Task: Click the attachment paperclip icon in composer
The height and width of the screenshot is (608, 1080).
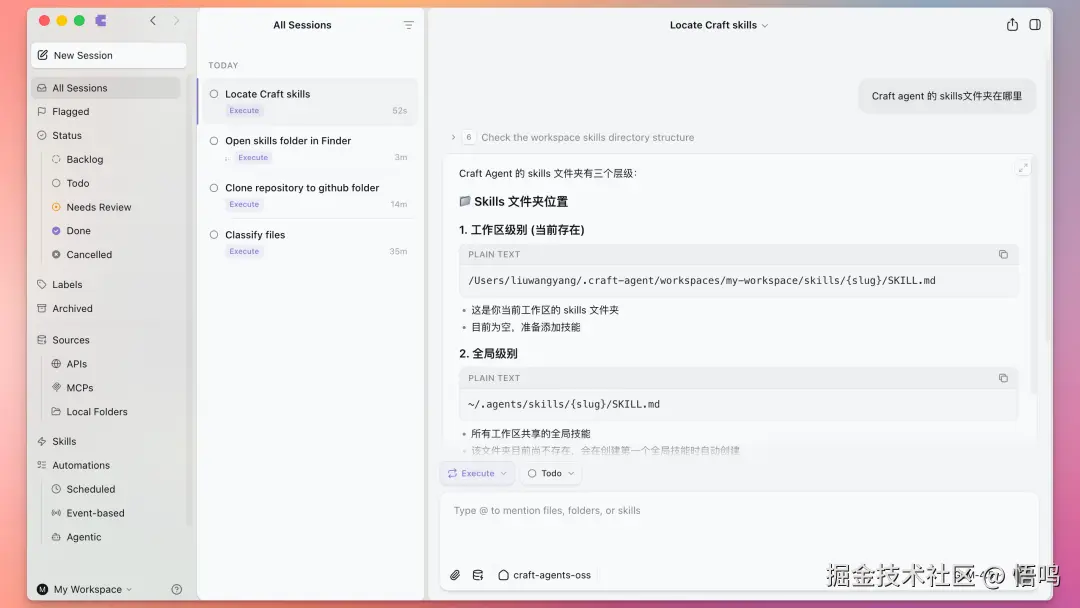Action: coord(456,575)
